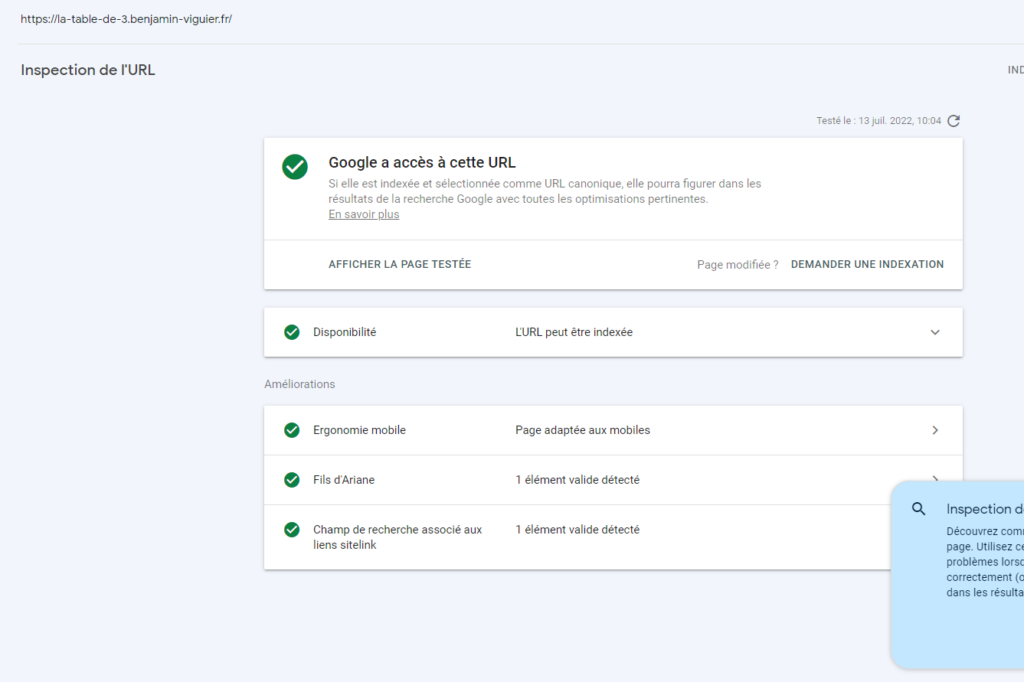Click the magnifier icon in the blue popup

click(919, 509)
